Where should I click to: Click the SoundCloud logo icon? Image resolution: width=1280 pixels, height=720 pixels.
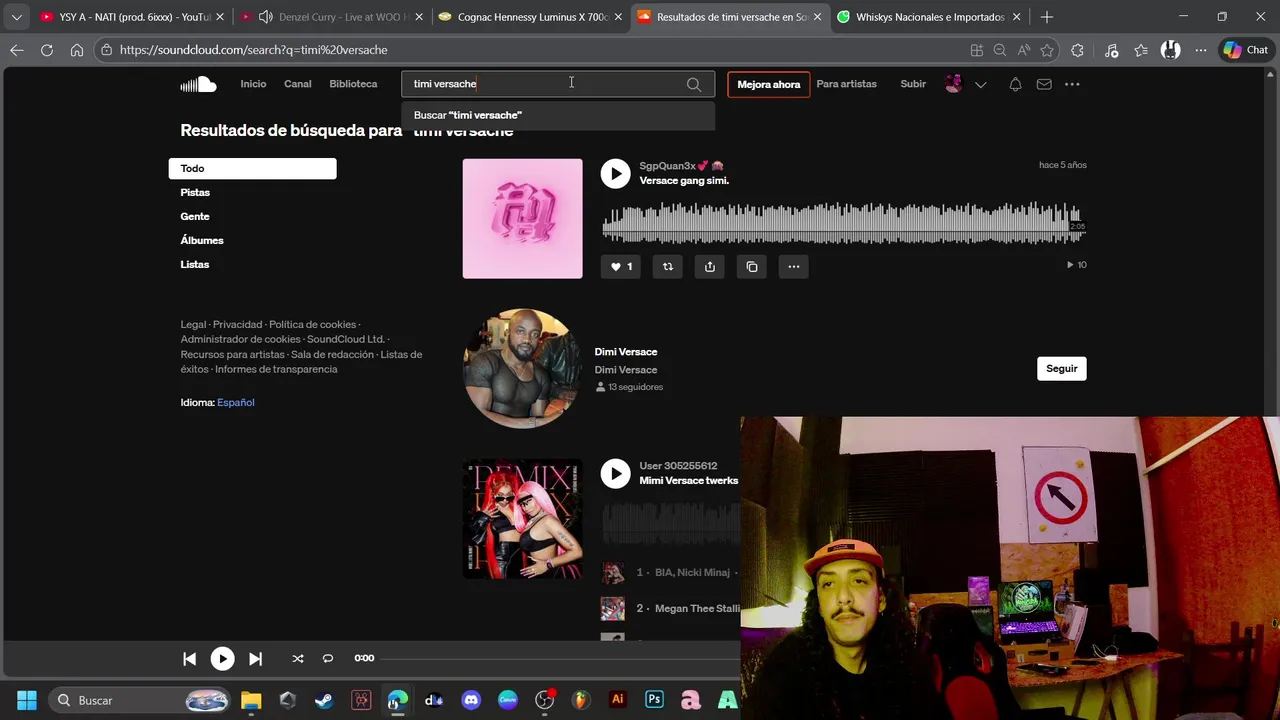pyautogui.click(x=198, y=84)
